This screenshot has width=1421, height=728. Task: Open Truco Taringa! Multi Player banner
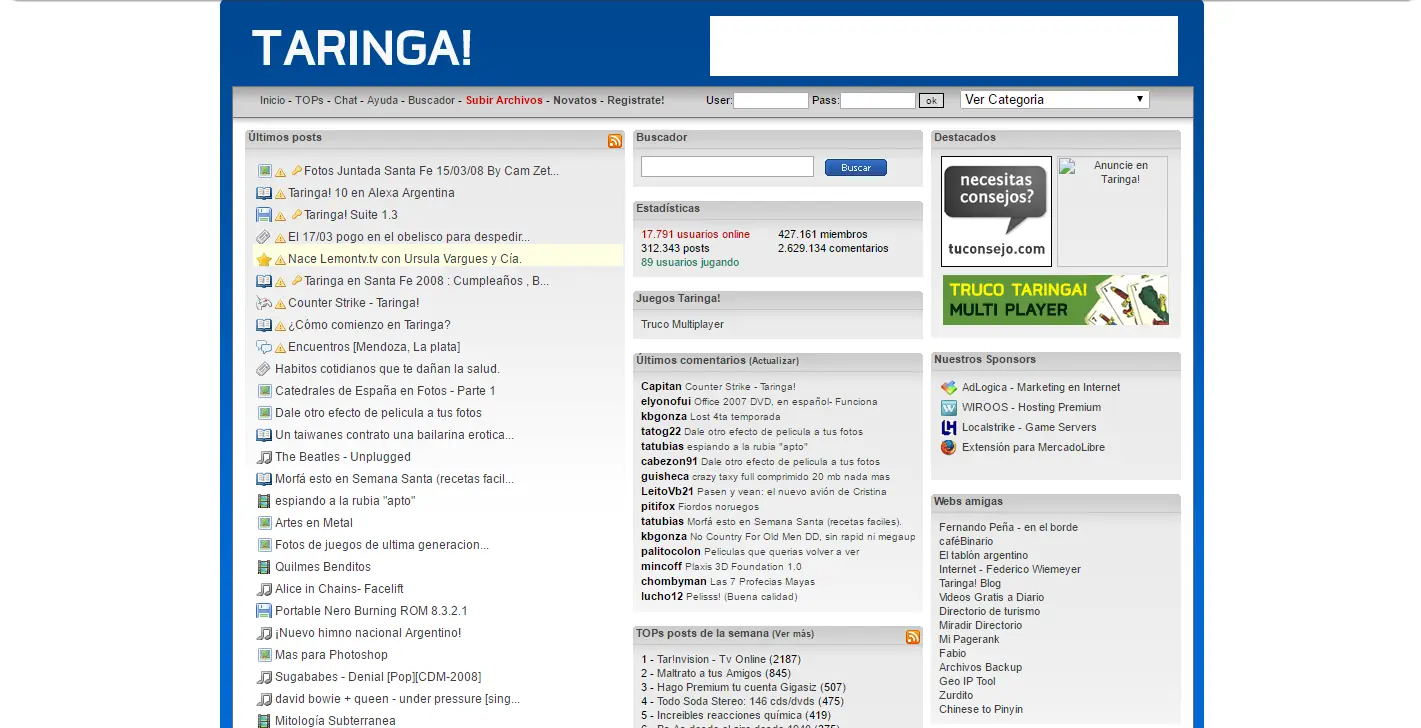1056,300
